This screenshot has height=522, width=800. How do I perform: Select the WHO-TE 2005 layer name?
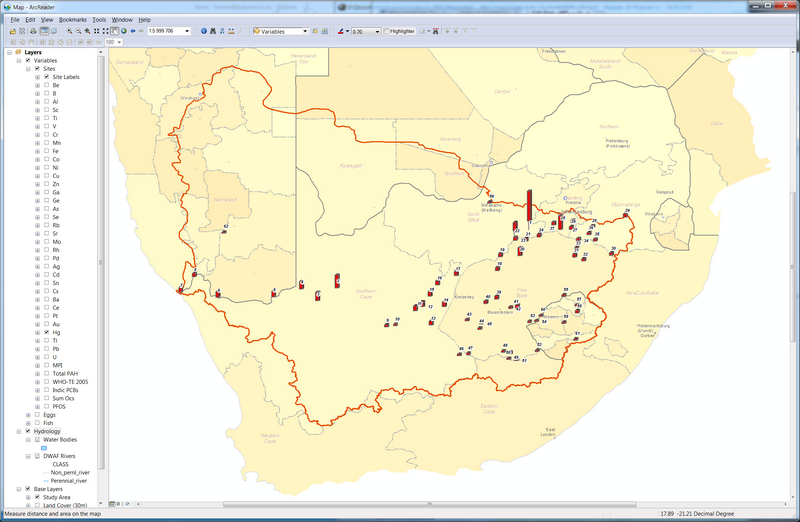pos(70,382)
